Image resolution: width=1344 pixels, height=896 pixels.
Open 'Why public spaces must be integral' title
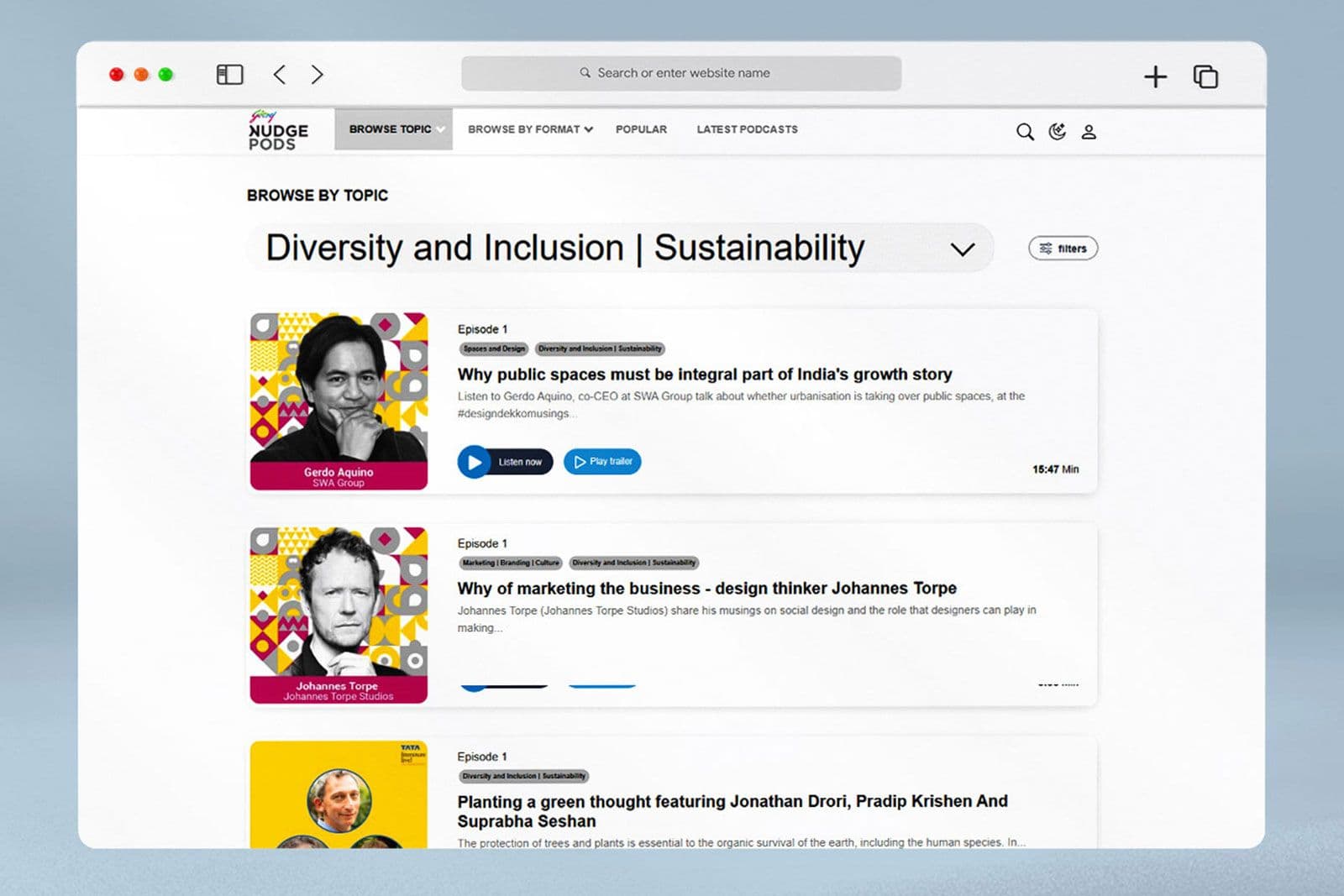pyautogui.click(x=705, y=375)
